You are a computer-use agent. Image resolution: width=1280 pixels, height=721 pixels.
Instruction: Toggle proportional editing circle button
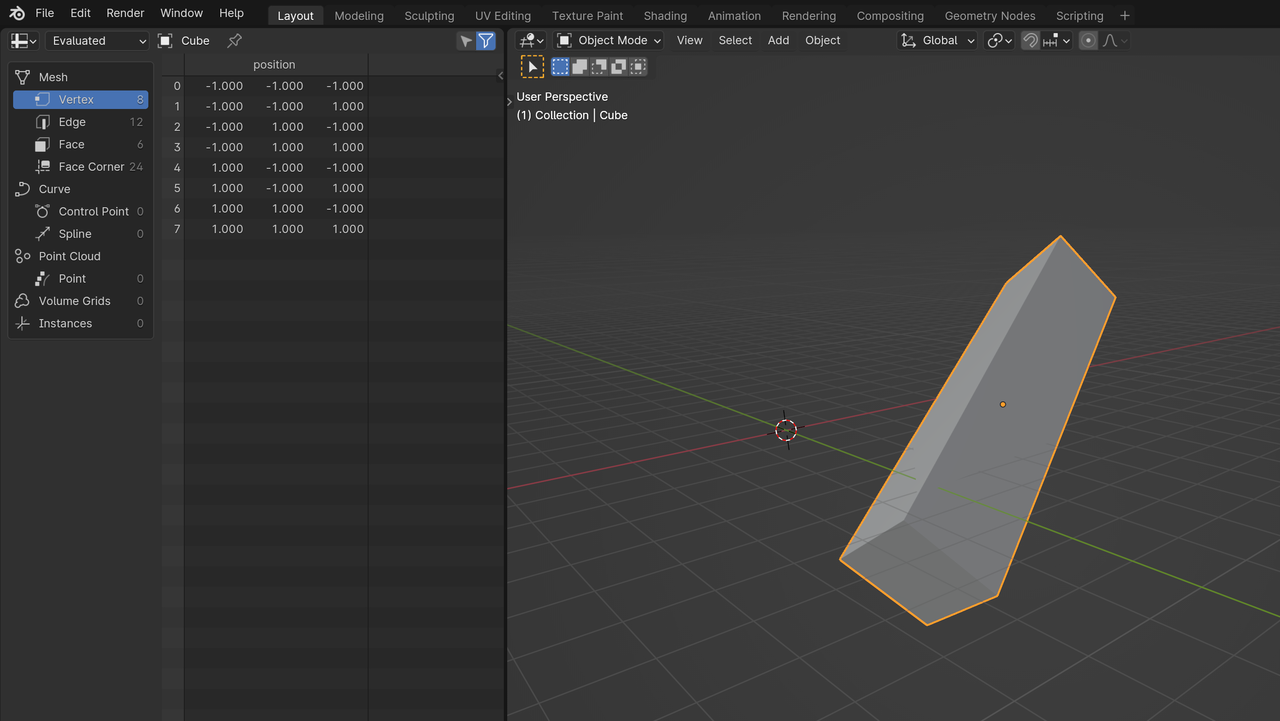tap(1088, 41)
